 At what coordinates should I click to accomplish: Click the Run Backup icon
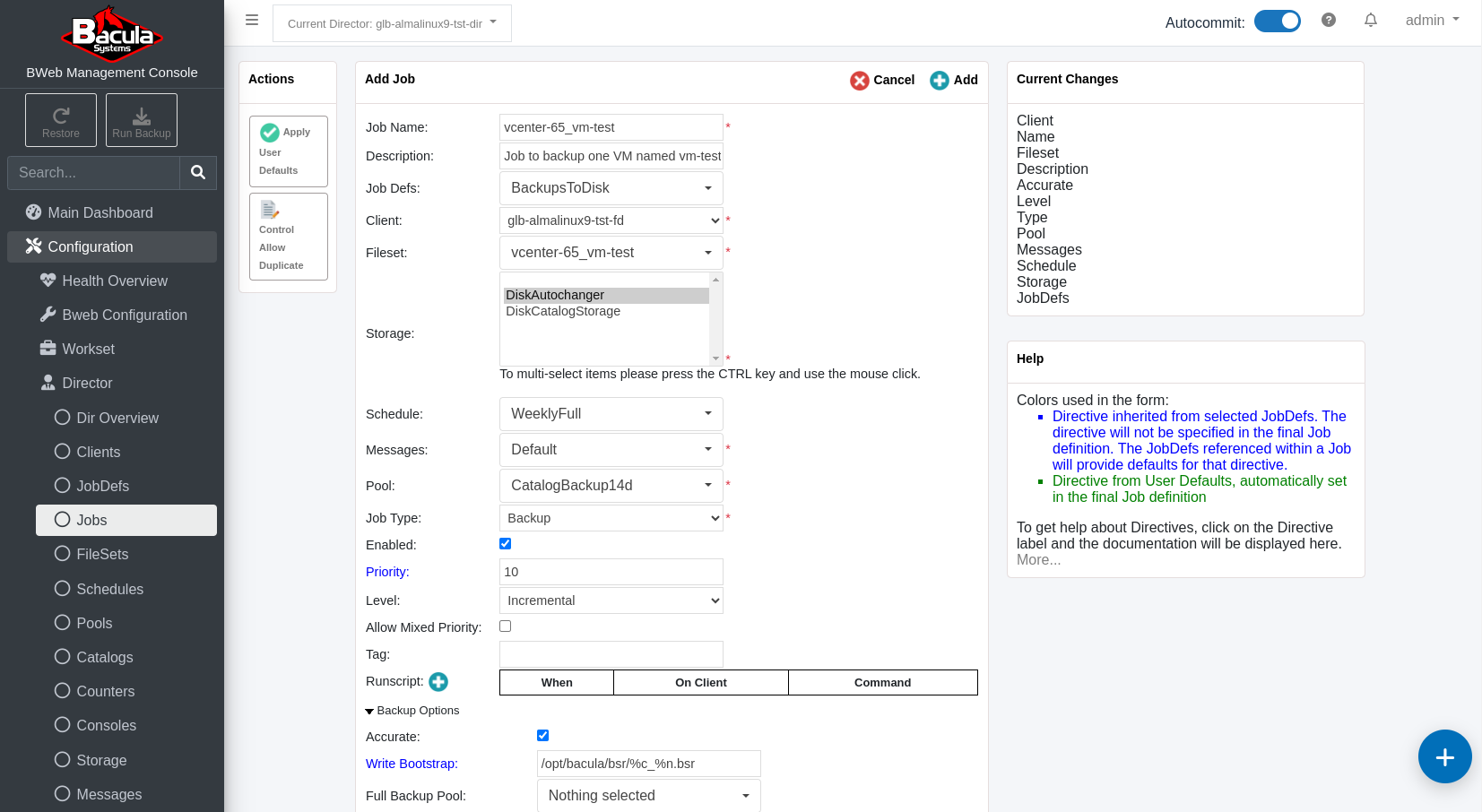tap(142, 120)
